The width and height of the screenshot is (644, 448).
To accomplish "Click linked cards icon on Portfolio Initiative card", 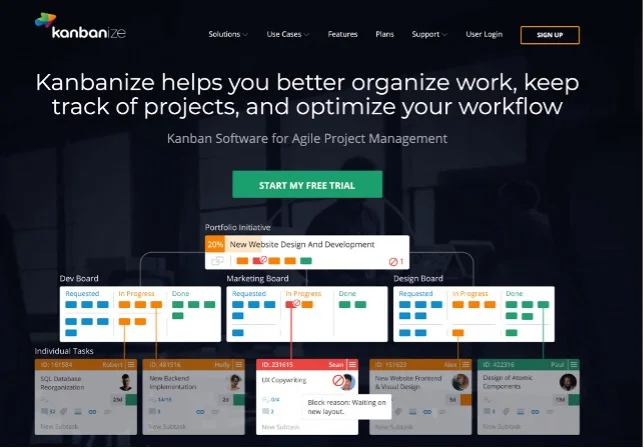I will pyautogui.click(x=217, y=261).
